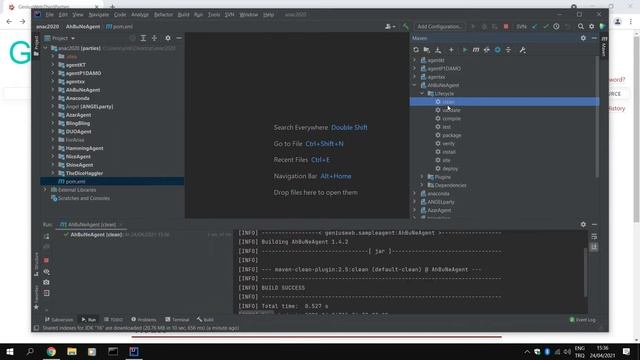Image resolution: width=640 pixels, height=360 pixels.
Task: Open Event Log button
Action: click(582, 320)
